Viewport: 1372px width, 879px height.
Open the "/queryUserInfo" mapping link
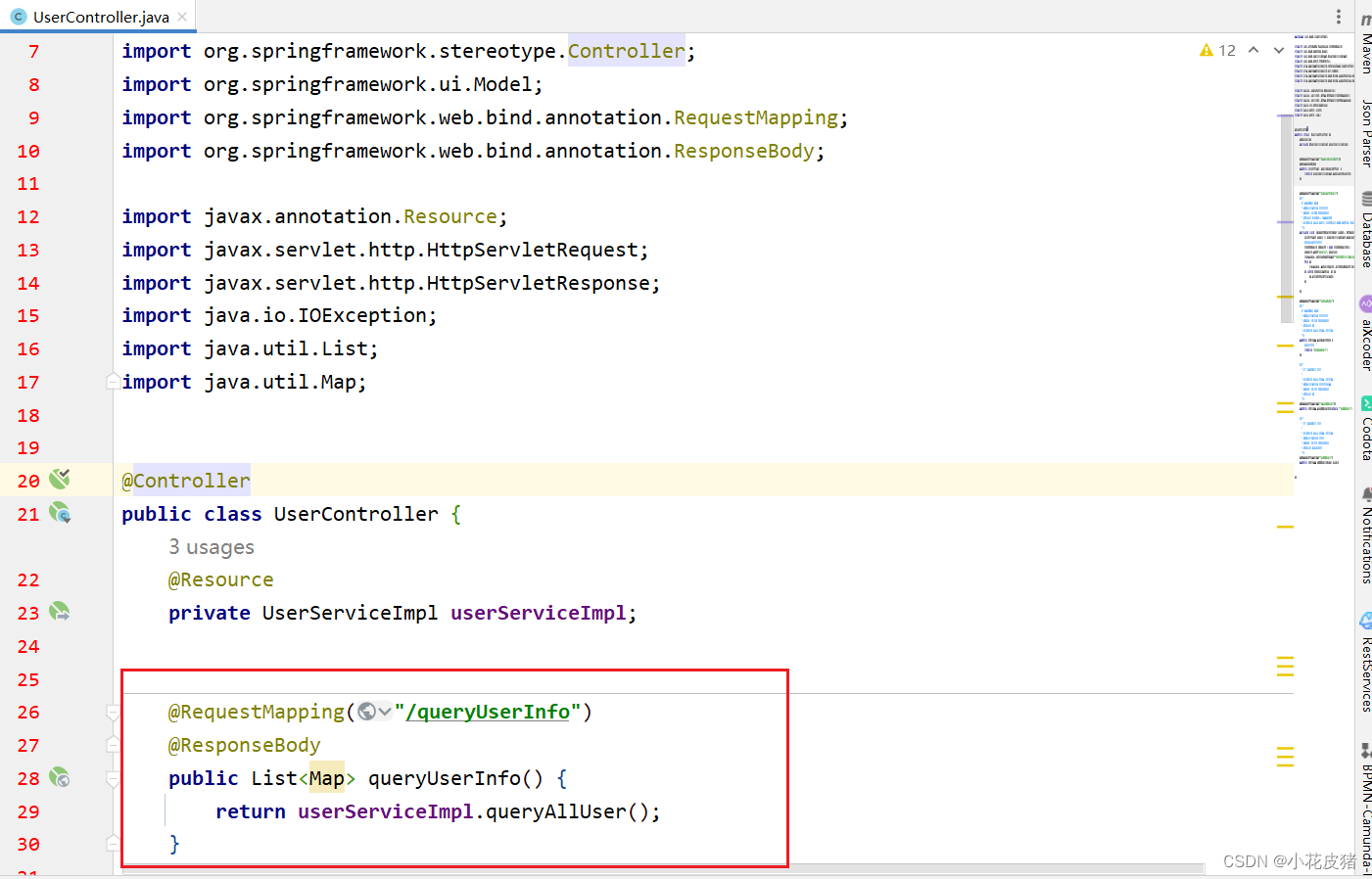488,712
